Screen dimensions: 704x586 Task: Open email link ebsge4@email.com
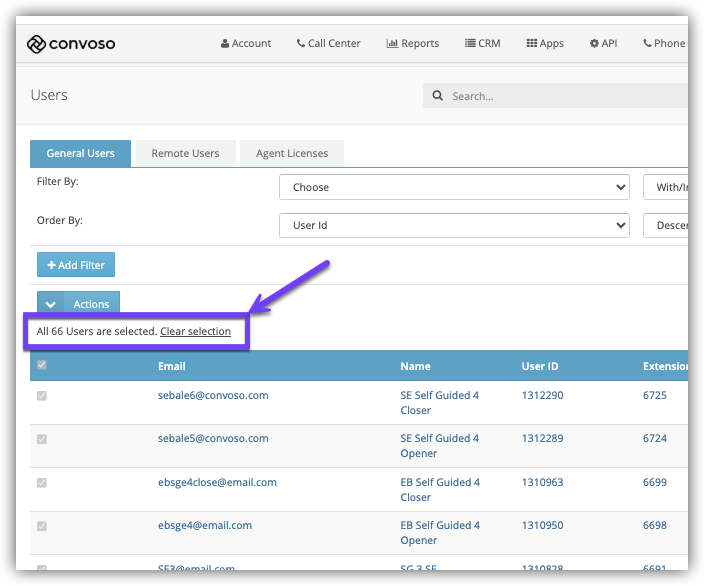tap(205, 525)
